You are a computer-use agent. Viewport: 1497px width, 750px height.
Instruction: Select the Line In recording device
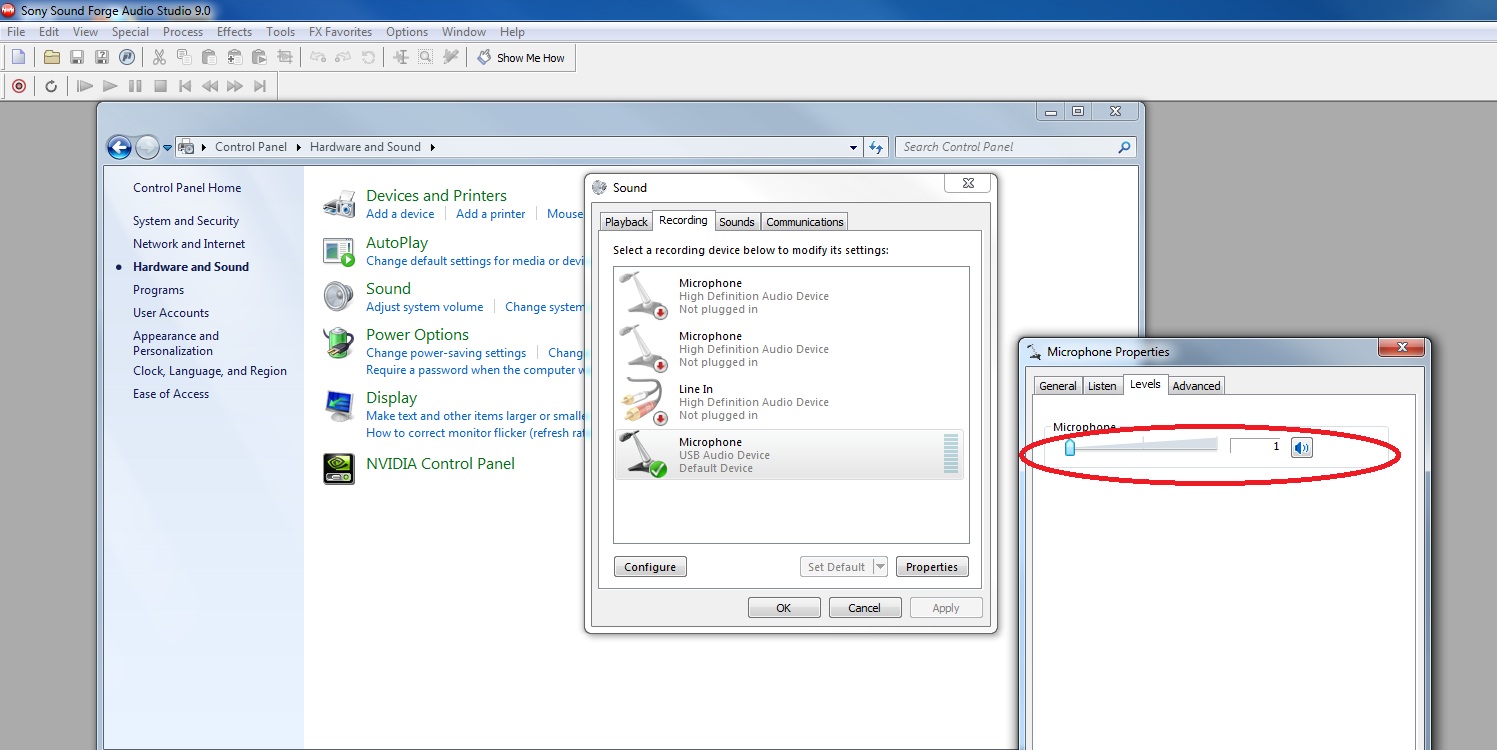point(789,402)
